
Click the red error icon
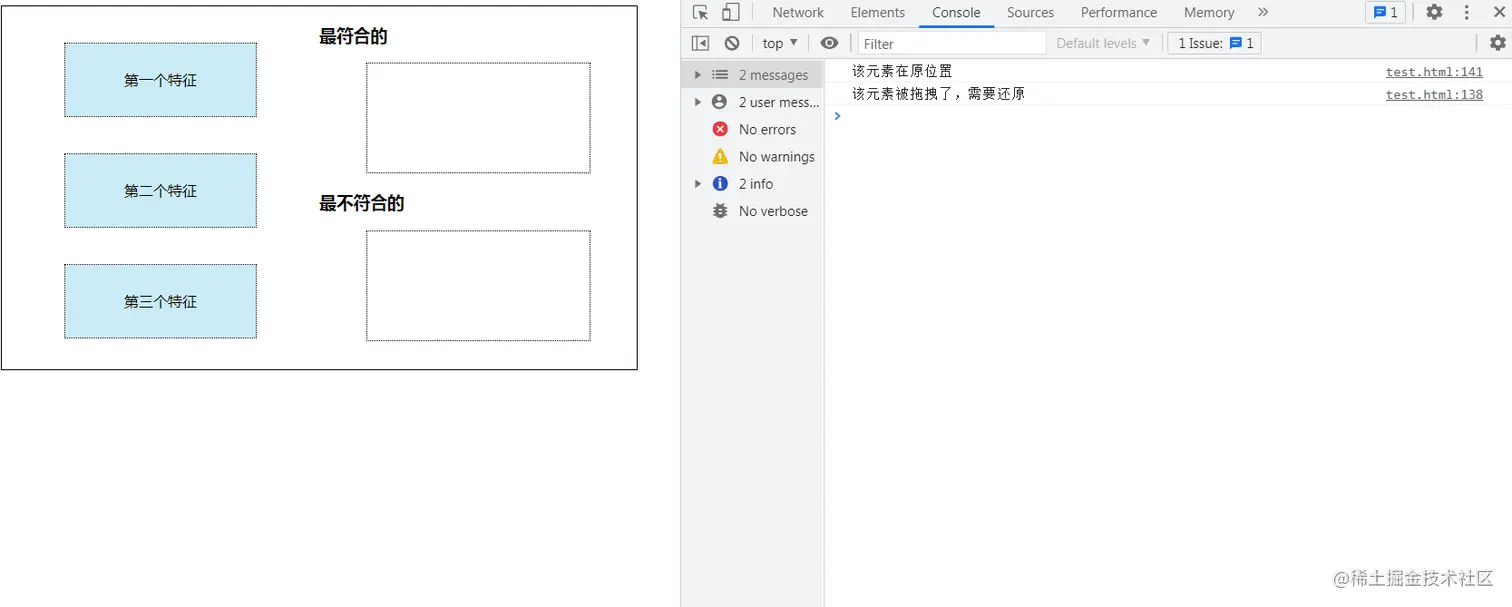point(720,129)
